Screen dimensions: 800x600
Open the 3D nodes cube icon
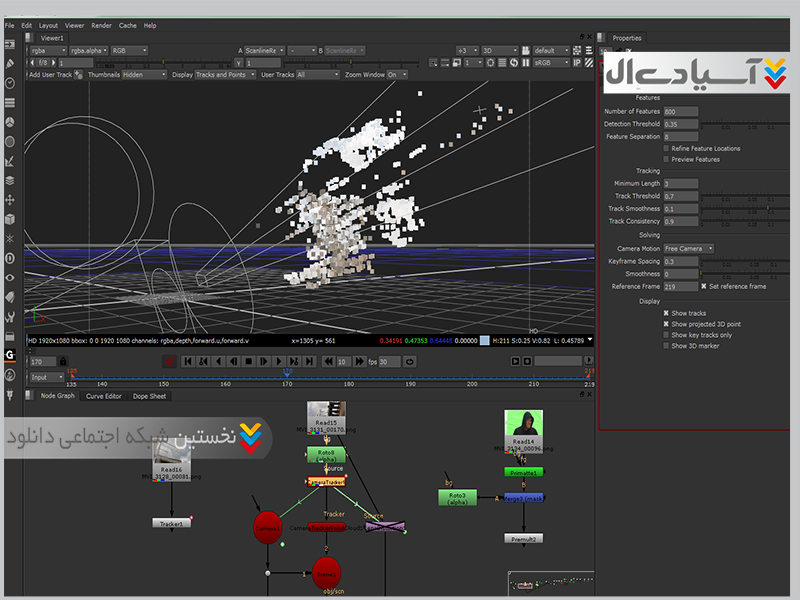tap(9, 218)
